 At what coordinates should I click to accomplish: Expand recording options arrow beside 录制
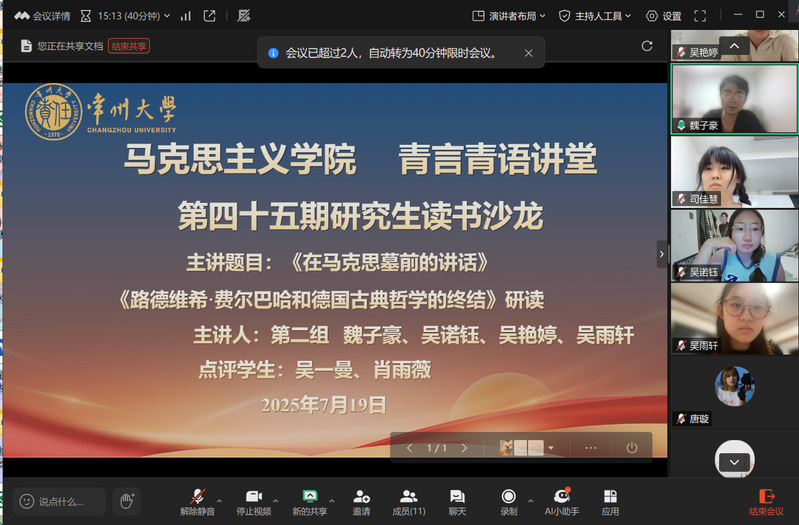click(x=530, y=501)
